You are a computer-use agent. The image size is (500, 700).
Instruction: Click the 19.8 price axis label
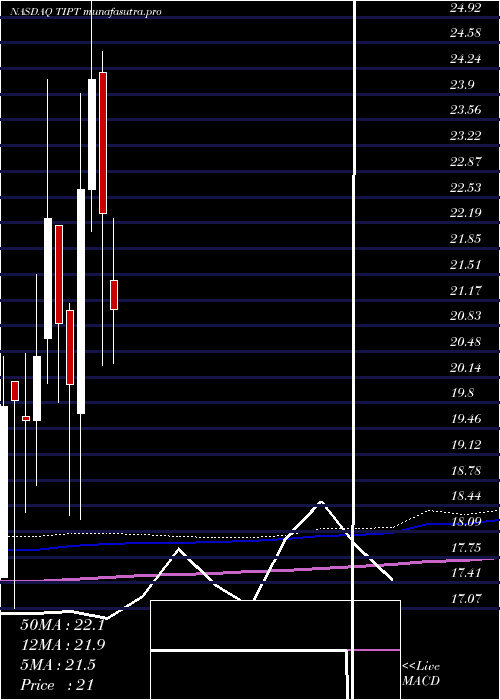click(462, 394)
